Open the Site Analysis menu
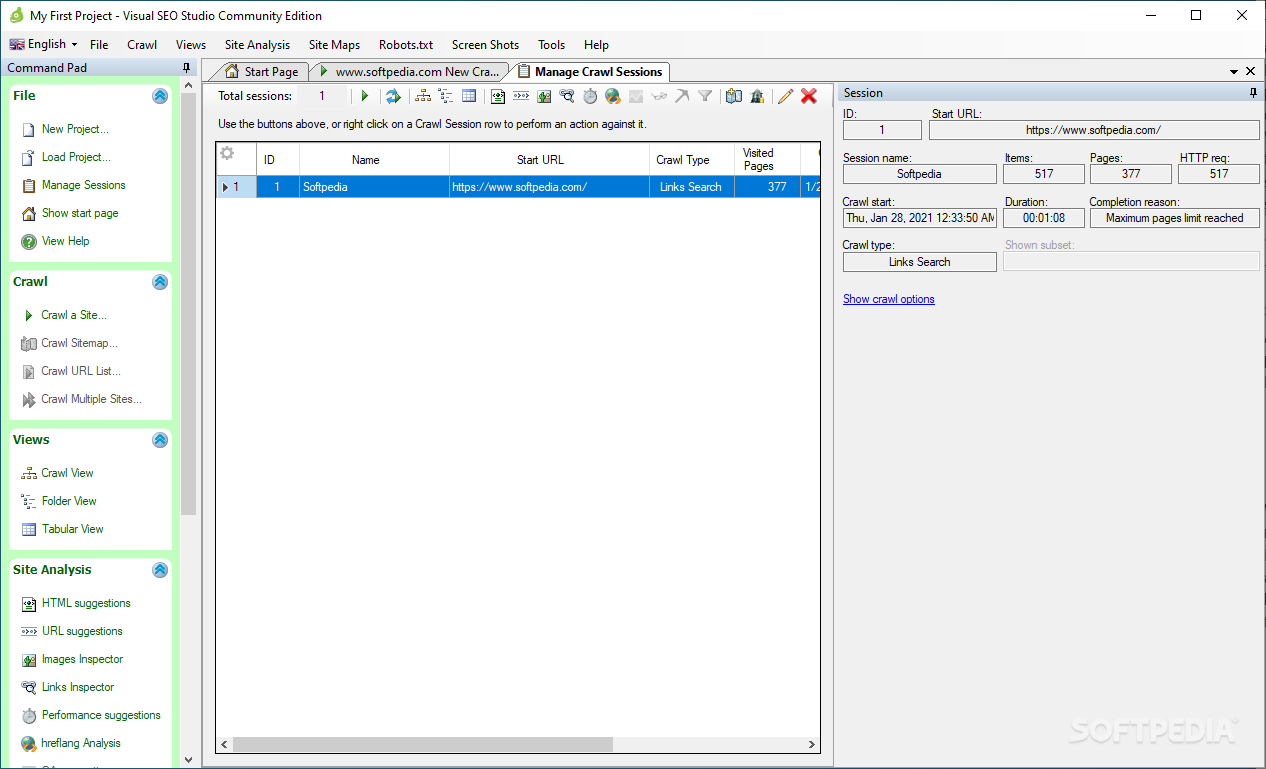The image size is (1266, 769). click(x=257, y=45)
